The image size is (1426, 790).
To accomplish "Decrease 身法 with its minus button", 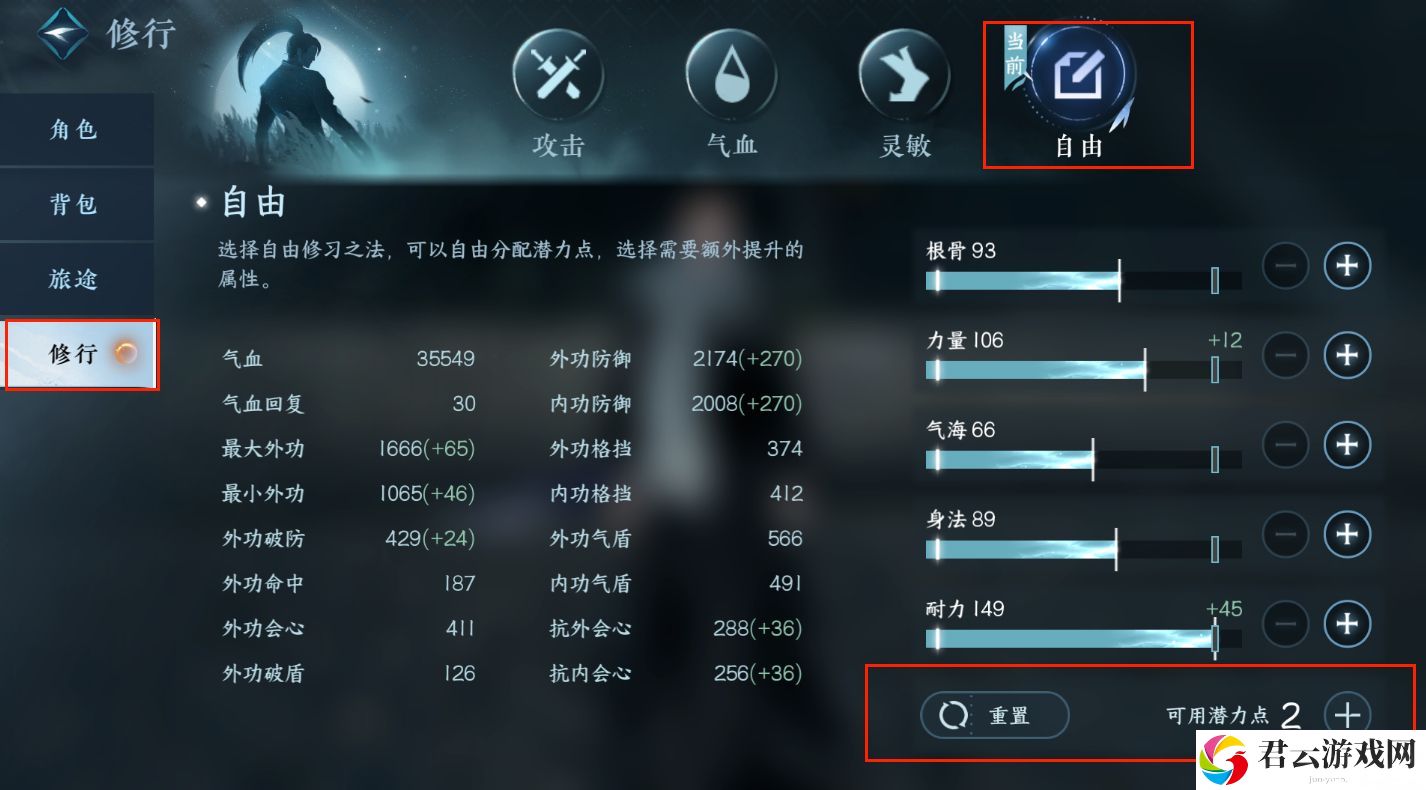I will (x=1285, y=534).
